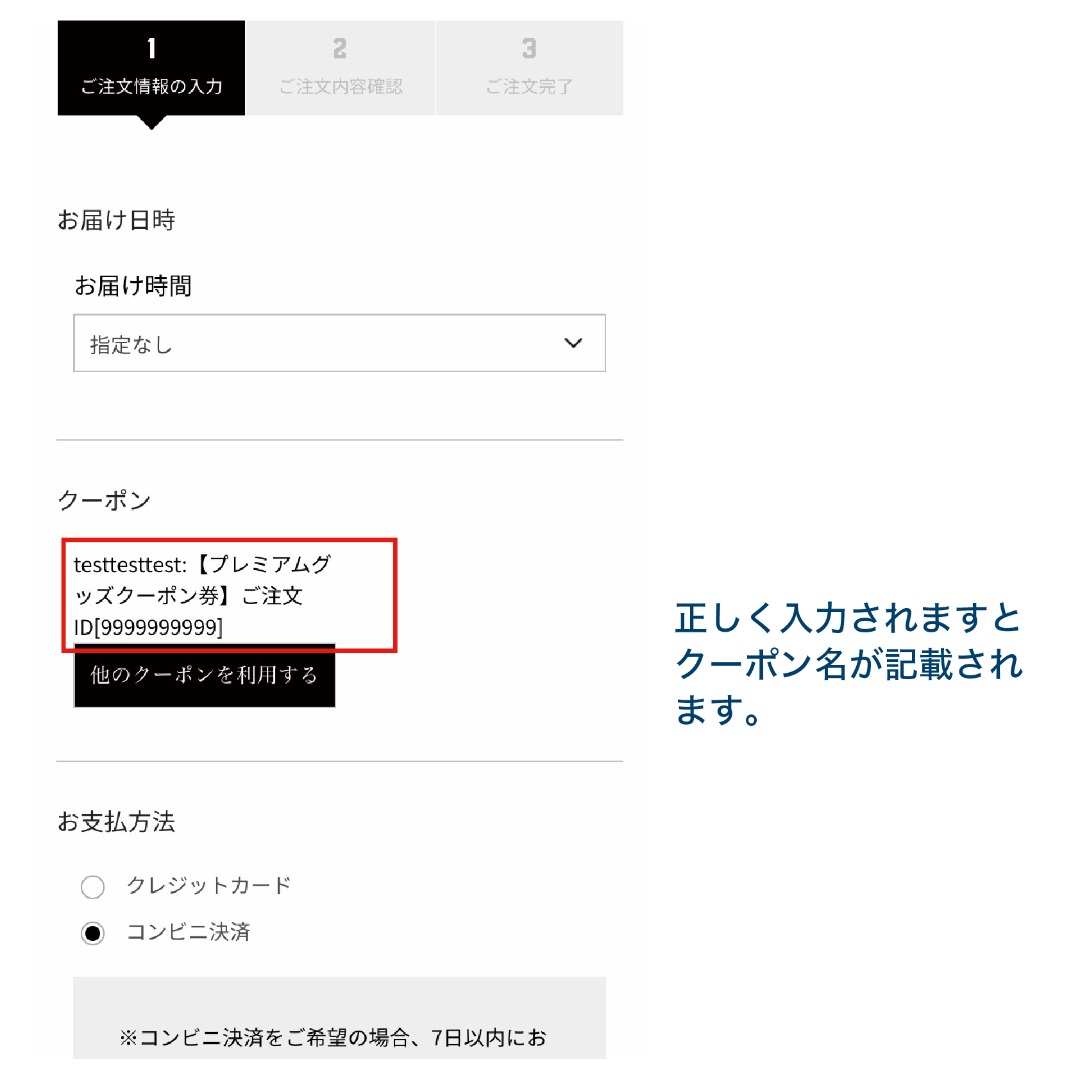The image size is (1080, 1080).
Task: Click the step number 1 icon
Action: (152, 48)
